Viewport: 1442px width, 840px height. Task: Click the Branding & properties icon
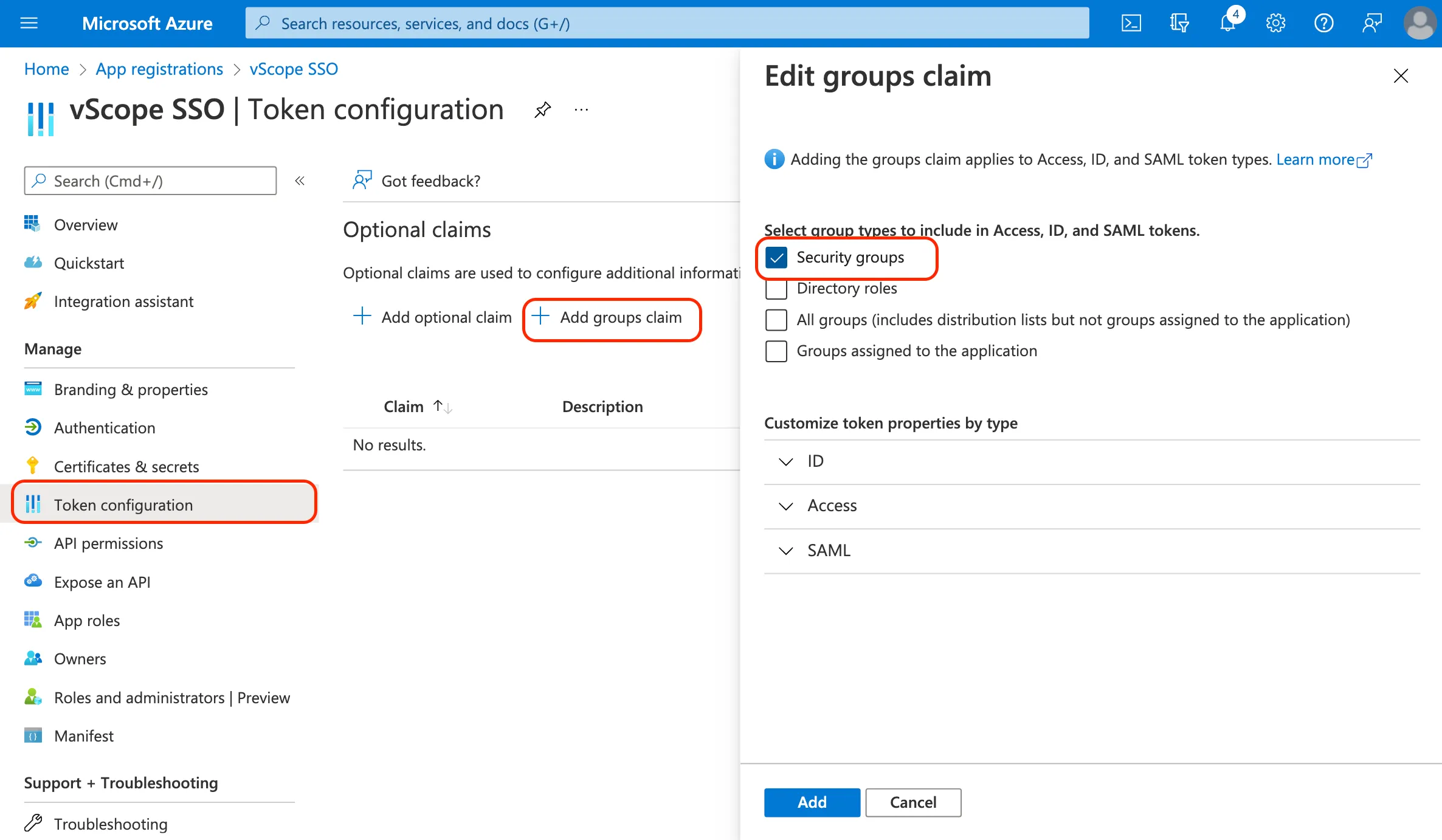(33, 388)
